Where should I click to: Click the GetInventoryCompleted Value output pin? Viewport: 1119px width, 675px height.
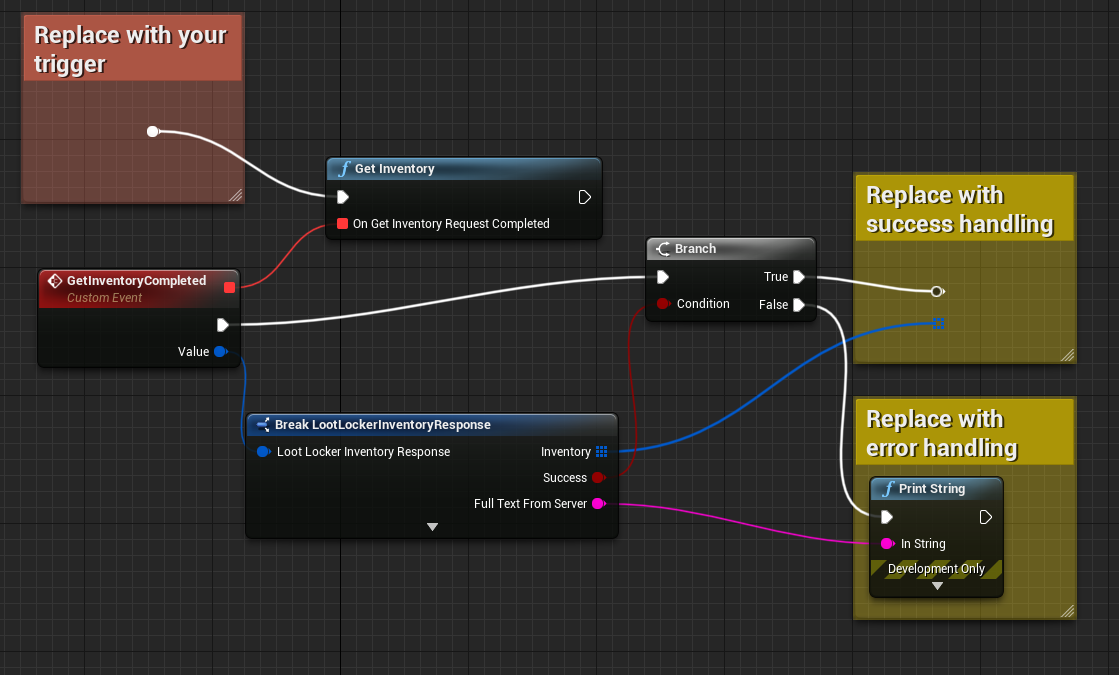pyautogui.click(x=220, y=351)
